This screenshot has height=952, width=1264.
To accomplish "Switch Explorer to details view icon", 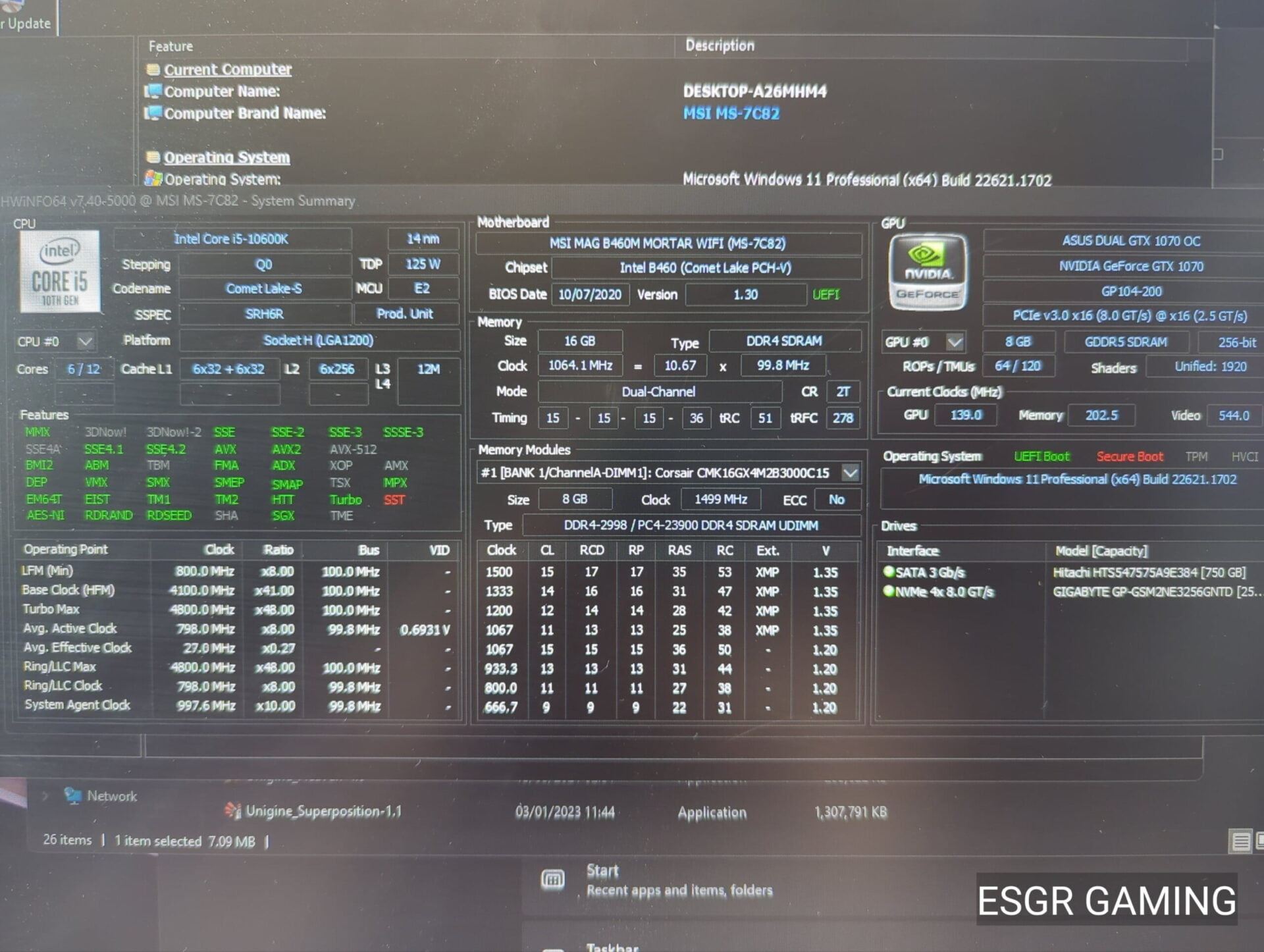I will click(1240, 841).
